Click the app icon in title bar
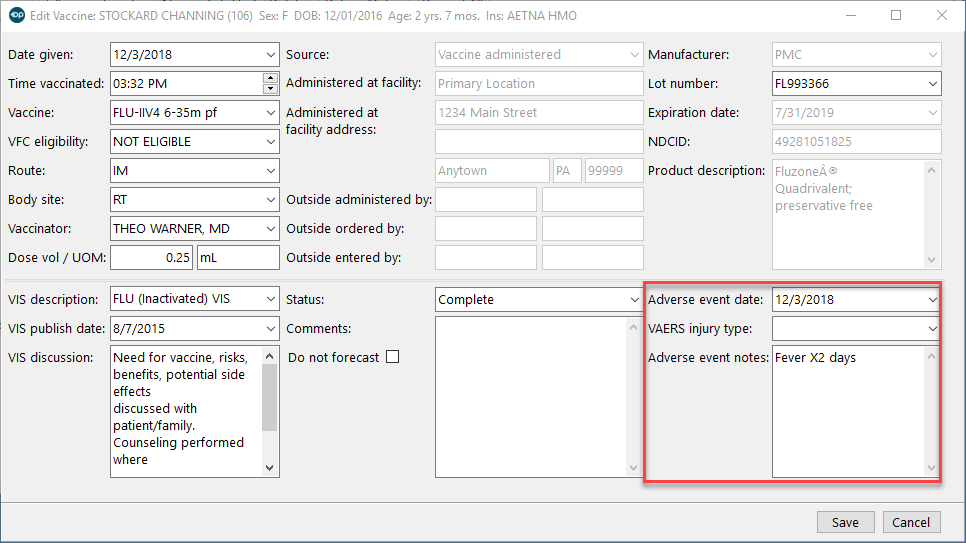Viewport: 966px width, 543px height. (x=17, y=15)
